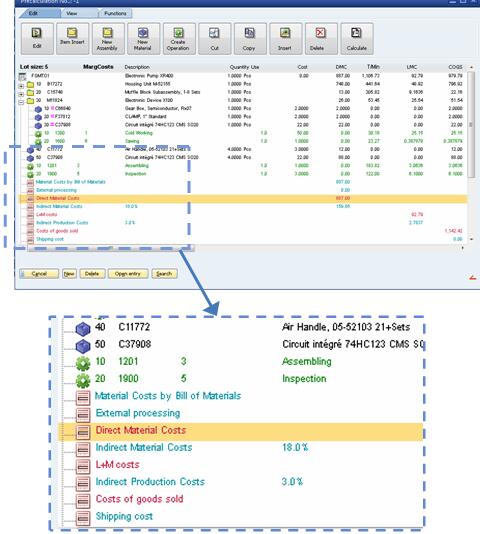Click the Edit toolbar button with pencil icon

point(37,38)
